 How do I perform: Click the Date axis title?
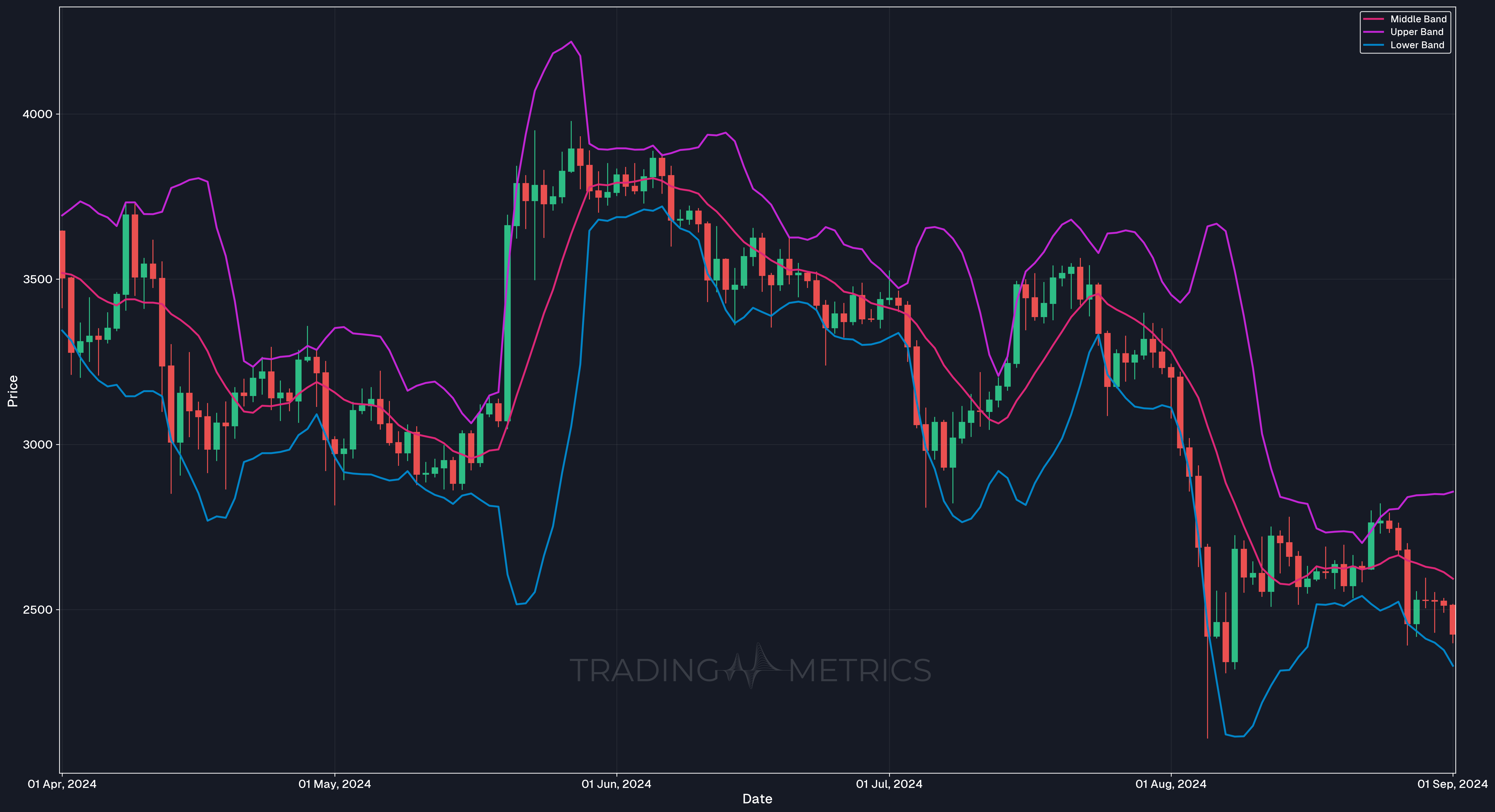(x=757, y=799)
